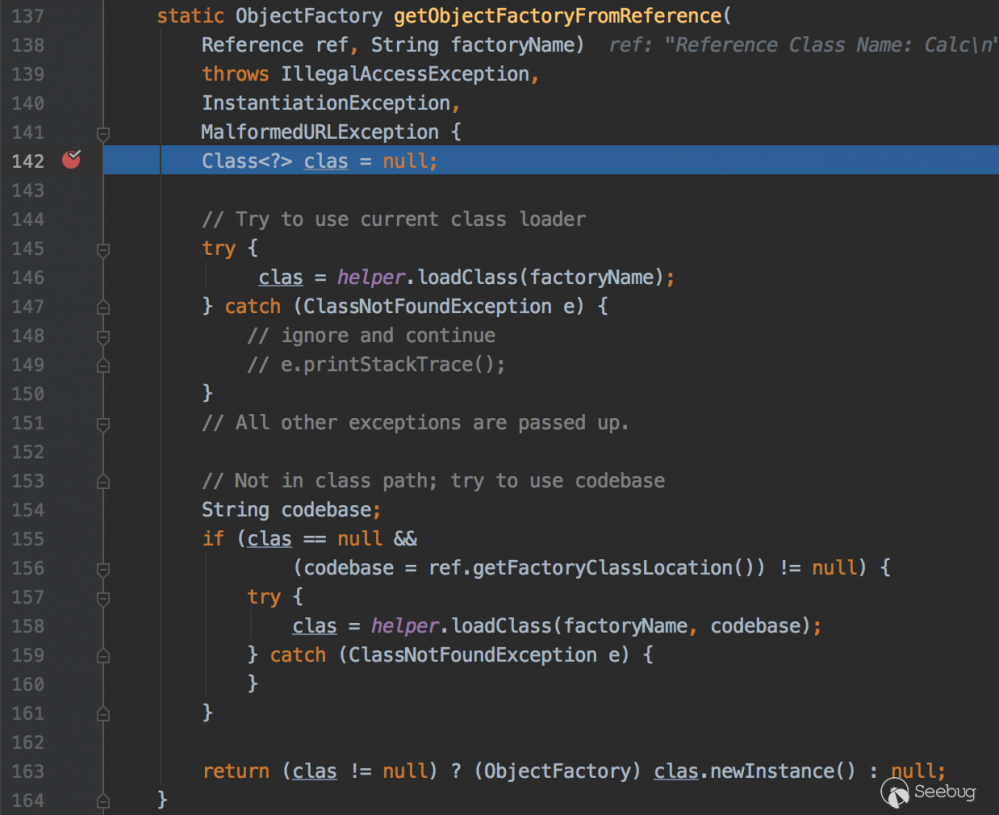
Task: Collapse the try block at line 145
Action: pyautogui.click(x=102, y=248)
